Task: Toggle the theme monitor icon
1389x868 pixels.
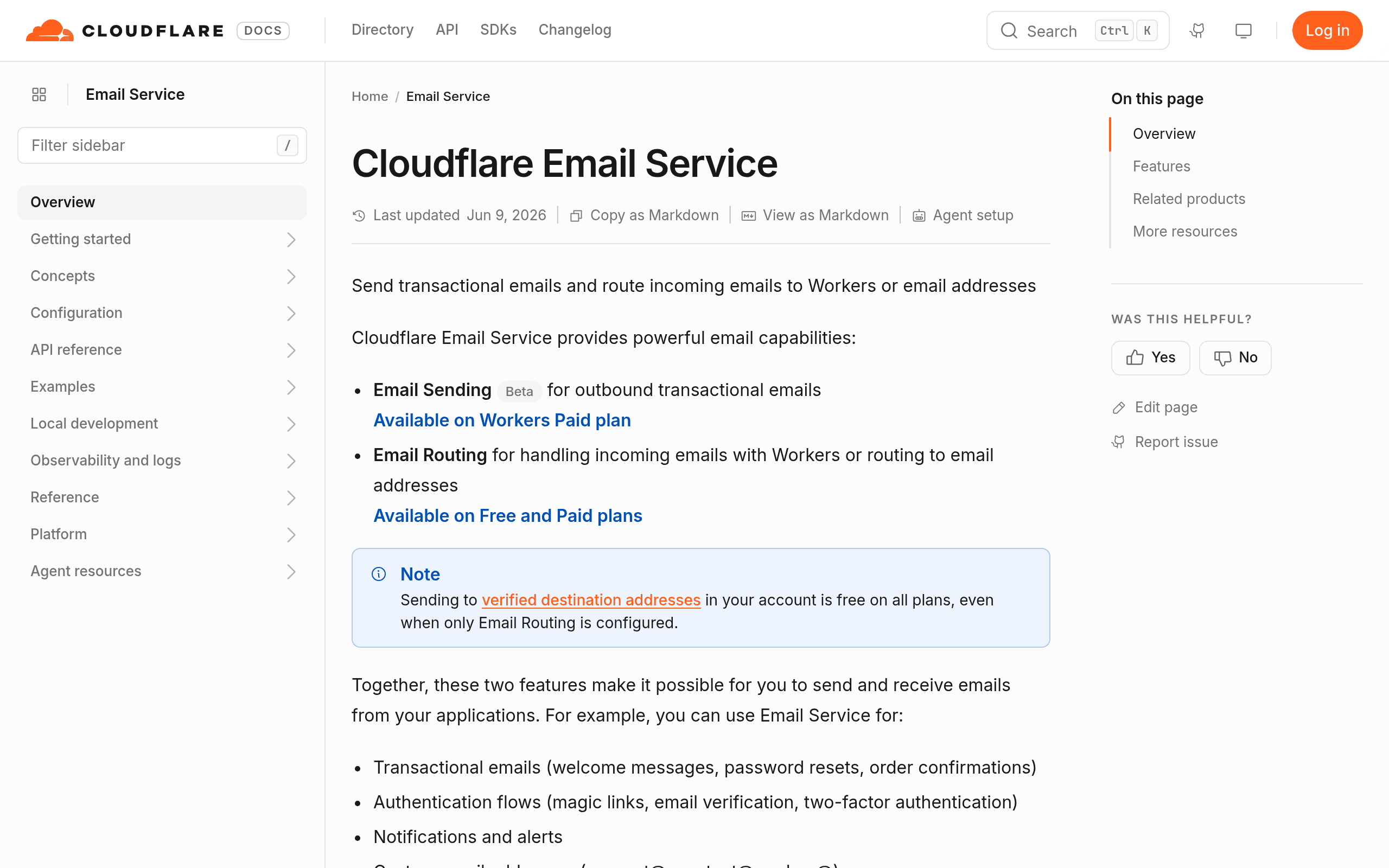Action: [1243, 30]
